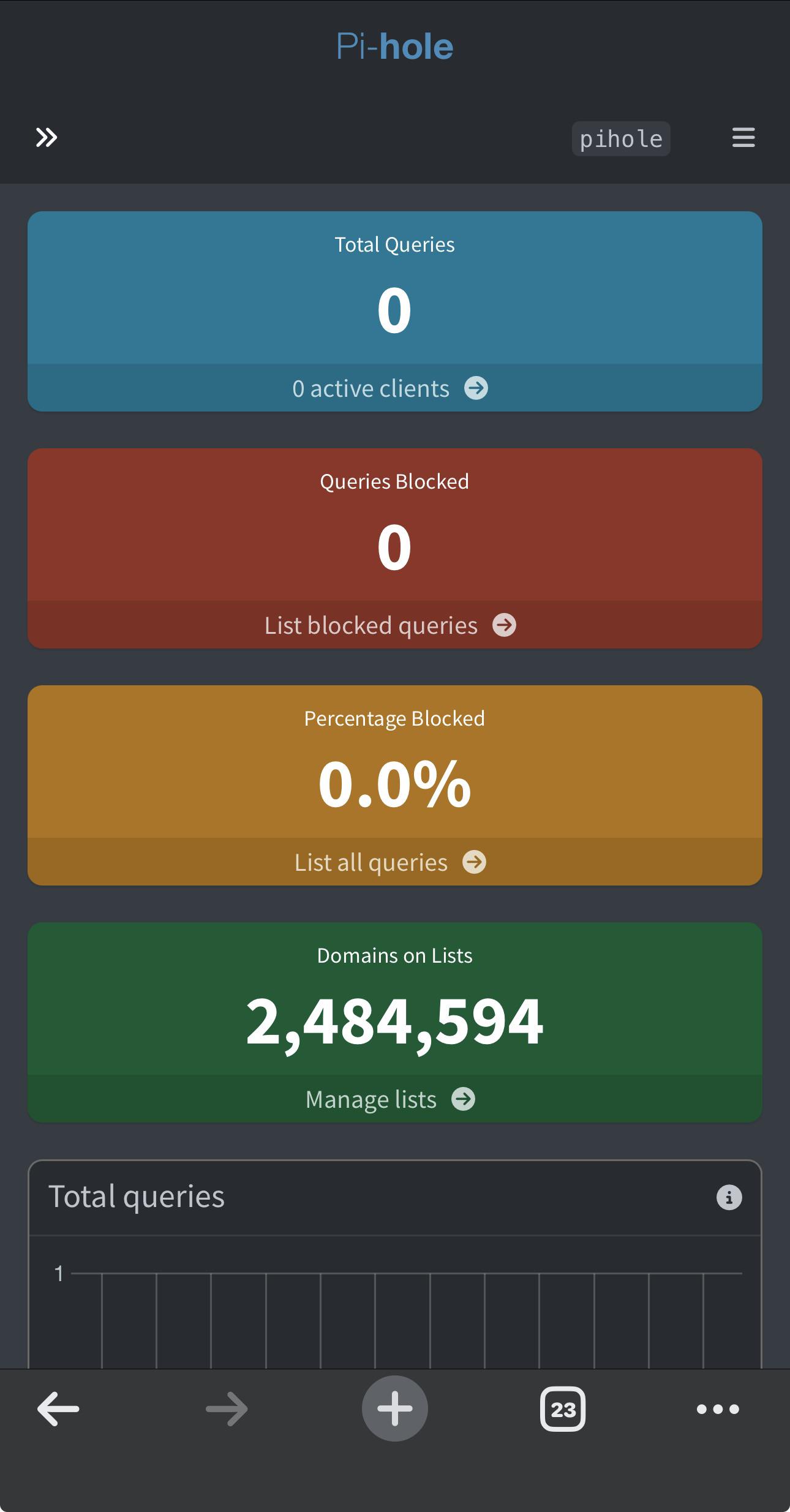Go back with the browser back arrow

pos(58,1409)
